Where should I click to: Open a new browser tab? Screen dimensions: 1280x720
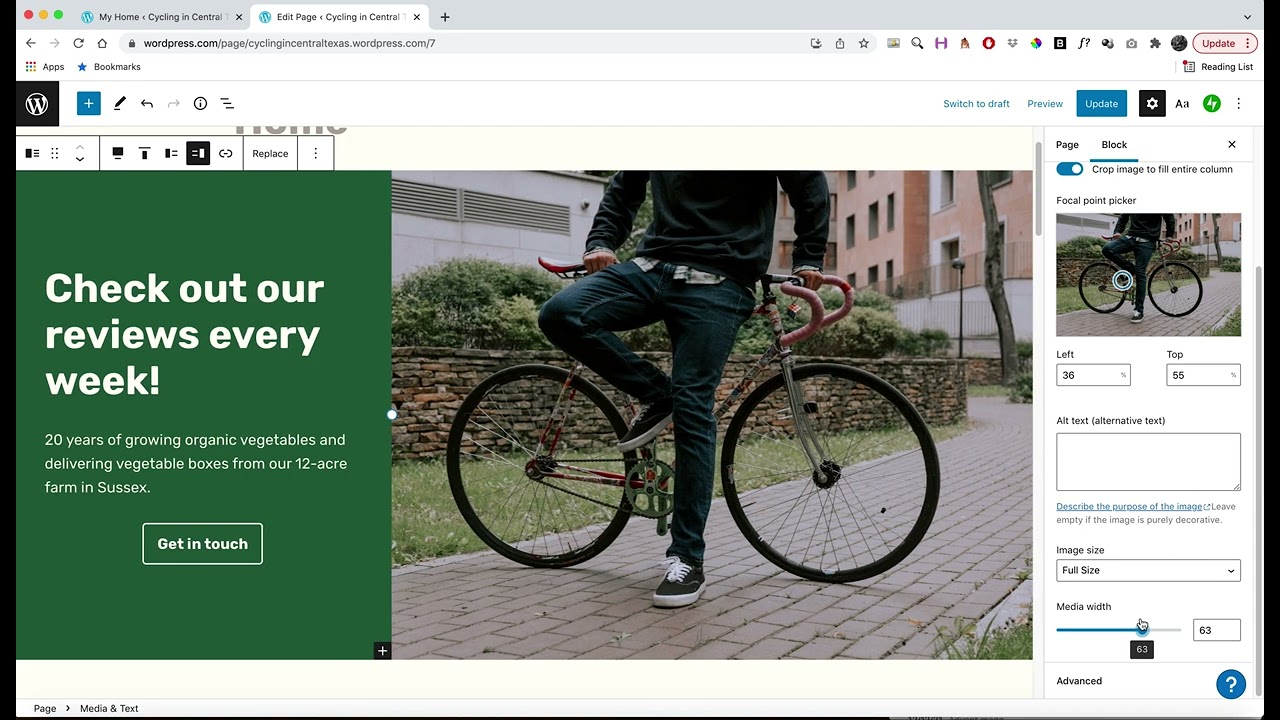tap(445, 17)
